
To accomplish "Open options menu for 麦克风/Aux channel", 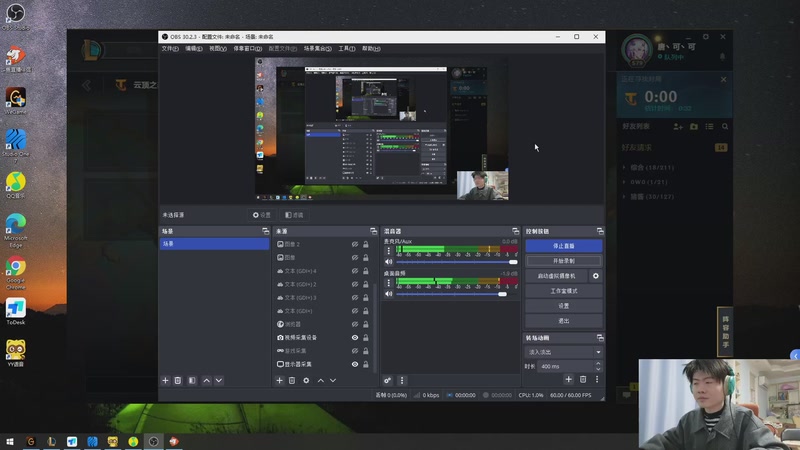I will [388, 251].
